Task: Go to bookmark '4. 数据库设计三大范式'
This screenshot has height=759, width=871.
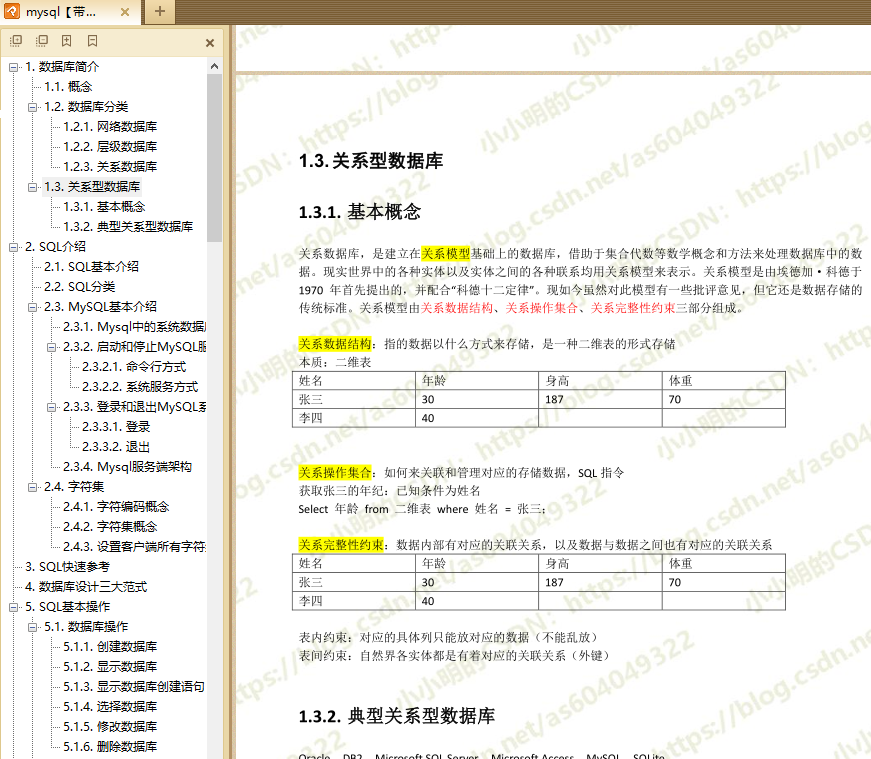Action: coord(86,587)
